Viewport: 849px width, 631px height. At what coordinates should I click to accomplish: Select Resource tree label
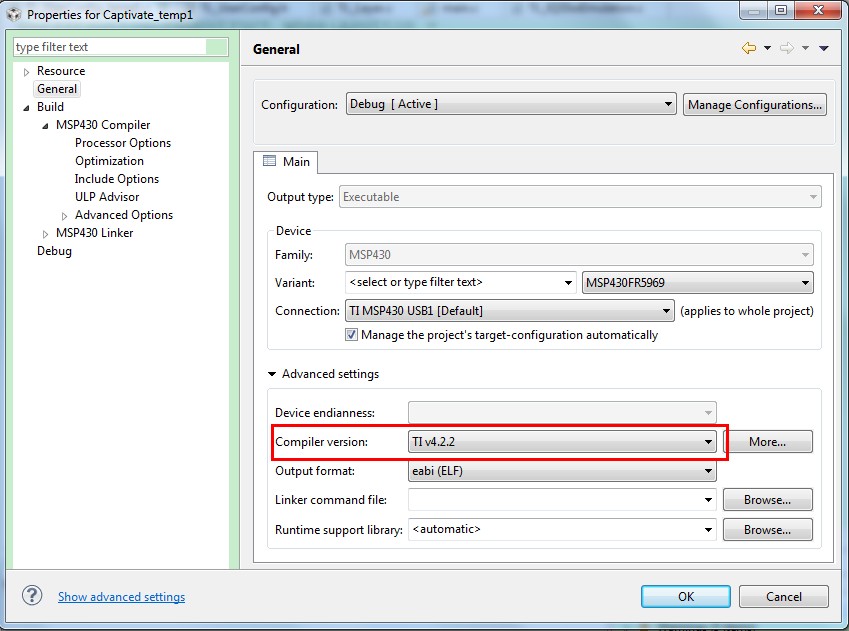[x=61, y=71]
